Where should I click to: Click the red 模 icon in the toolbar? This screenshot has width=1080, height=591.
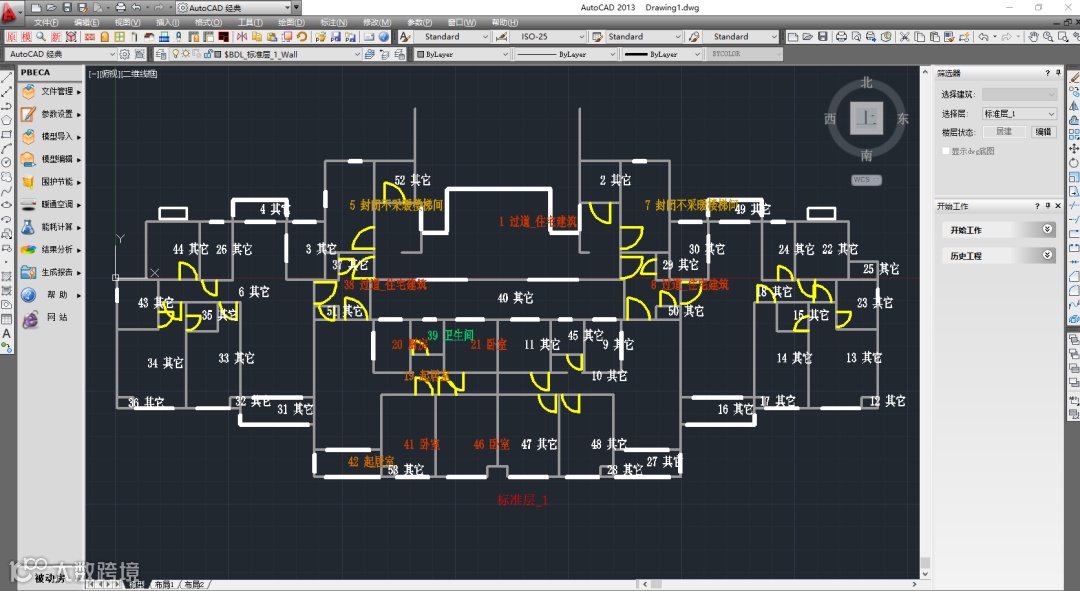click(27, 37)
